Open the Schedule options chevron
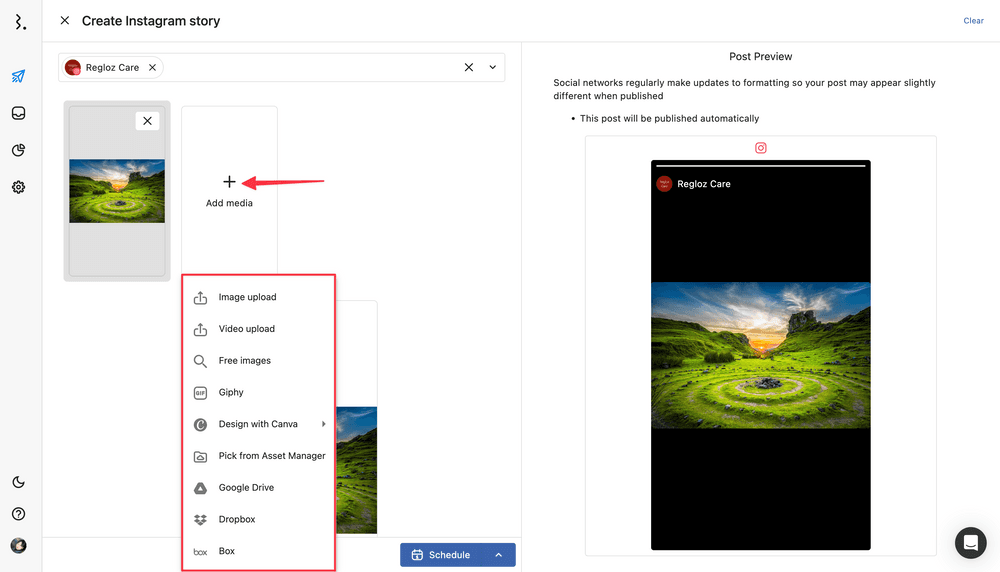The width and height of the screenshot is (1000, 572). [498, 555]
